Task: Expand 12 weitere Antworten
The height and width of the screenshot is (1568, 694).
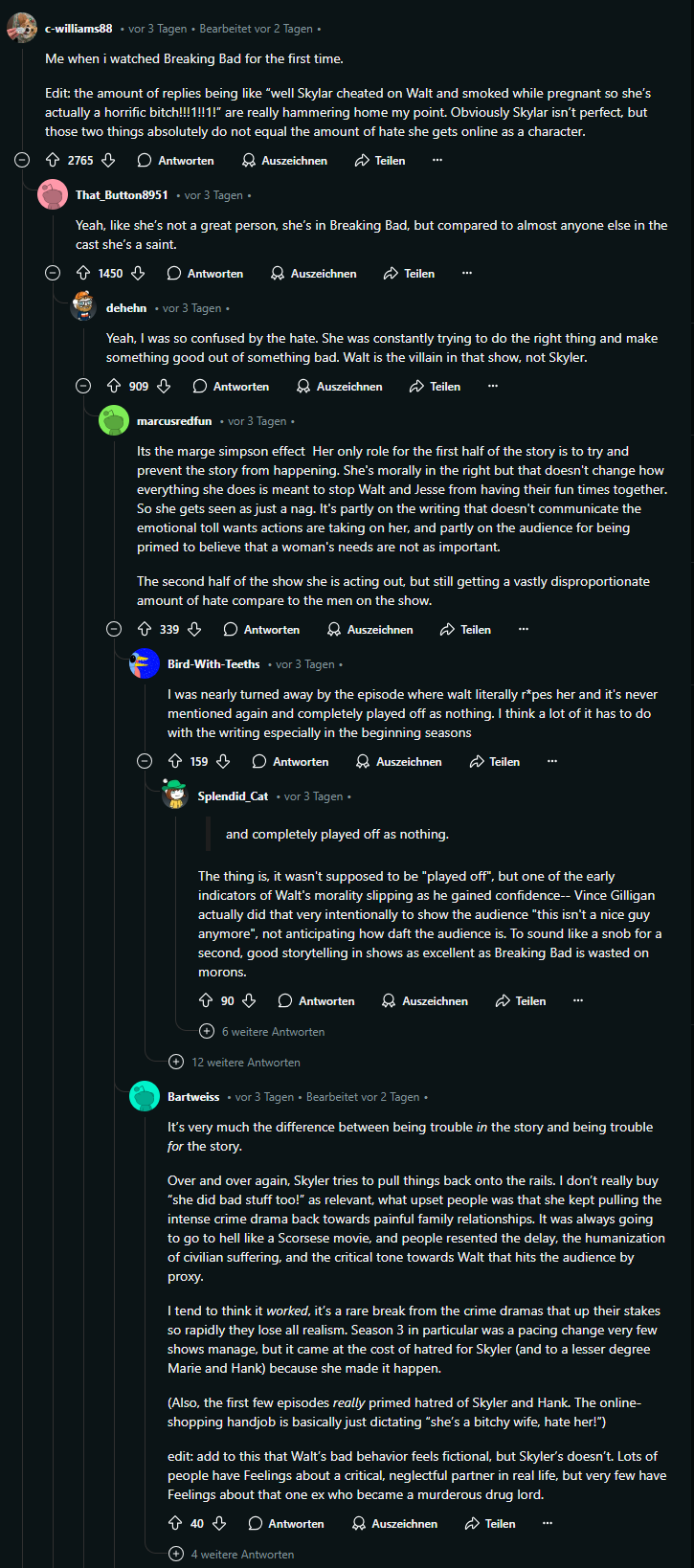Action: tap(176, 1063)
